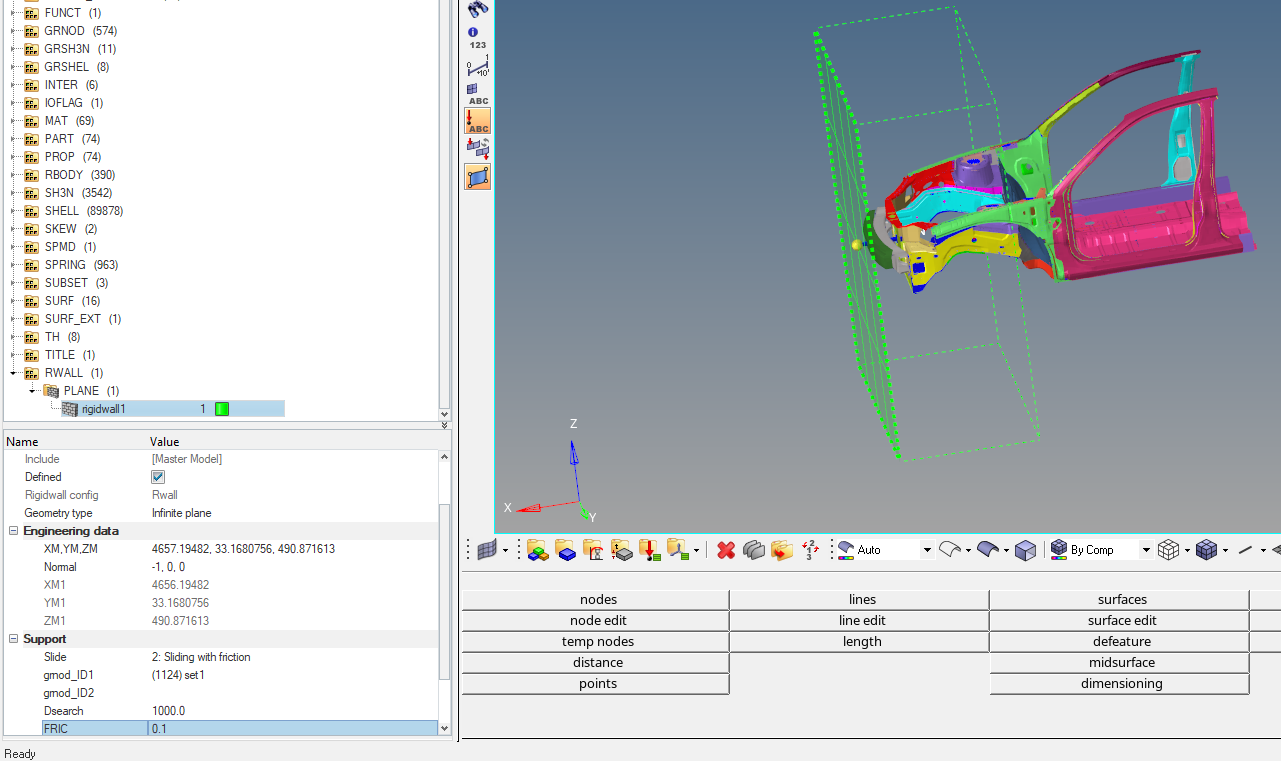Open the distance measurement ruler tool
This screenshot has height=761, width=1281.
coord(477,67)
